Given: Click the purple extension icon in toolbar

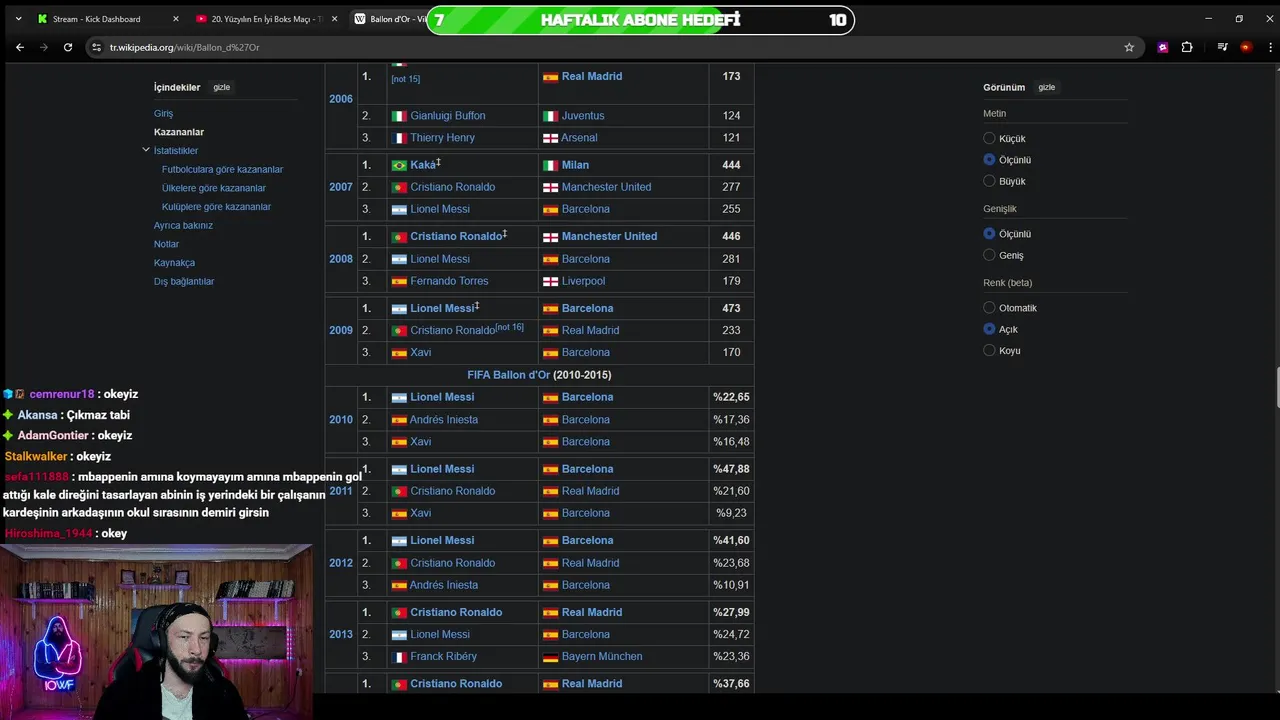Looking at the screenshot, I should tap(1163, 47).
